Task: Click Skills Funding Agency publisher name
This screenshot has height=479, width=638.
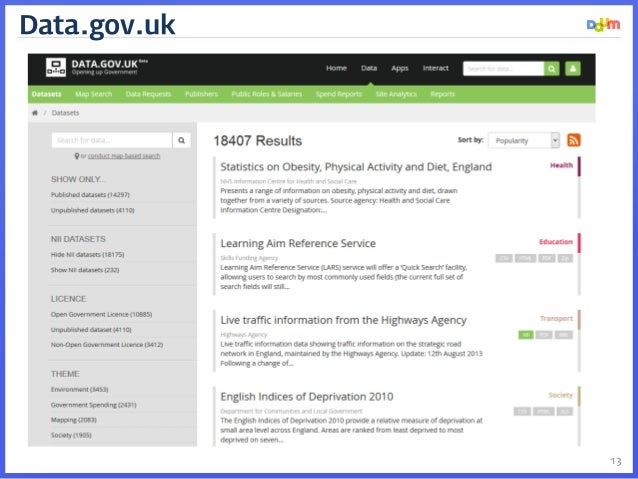Action: point(249,258)
